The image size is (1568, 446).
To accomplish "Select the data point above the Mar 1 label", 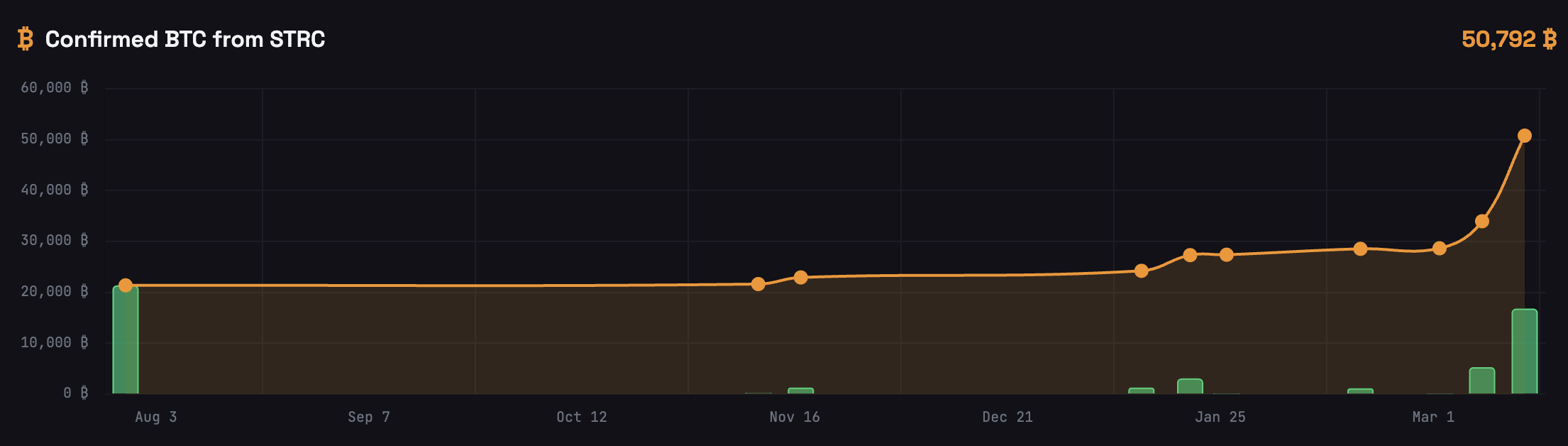I will coord(1439,249).
